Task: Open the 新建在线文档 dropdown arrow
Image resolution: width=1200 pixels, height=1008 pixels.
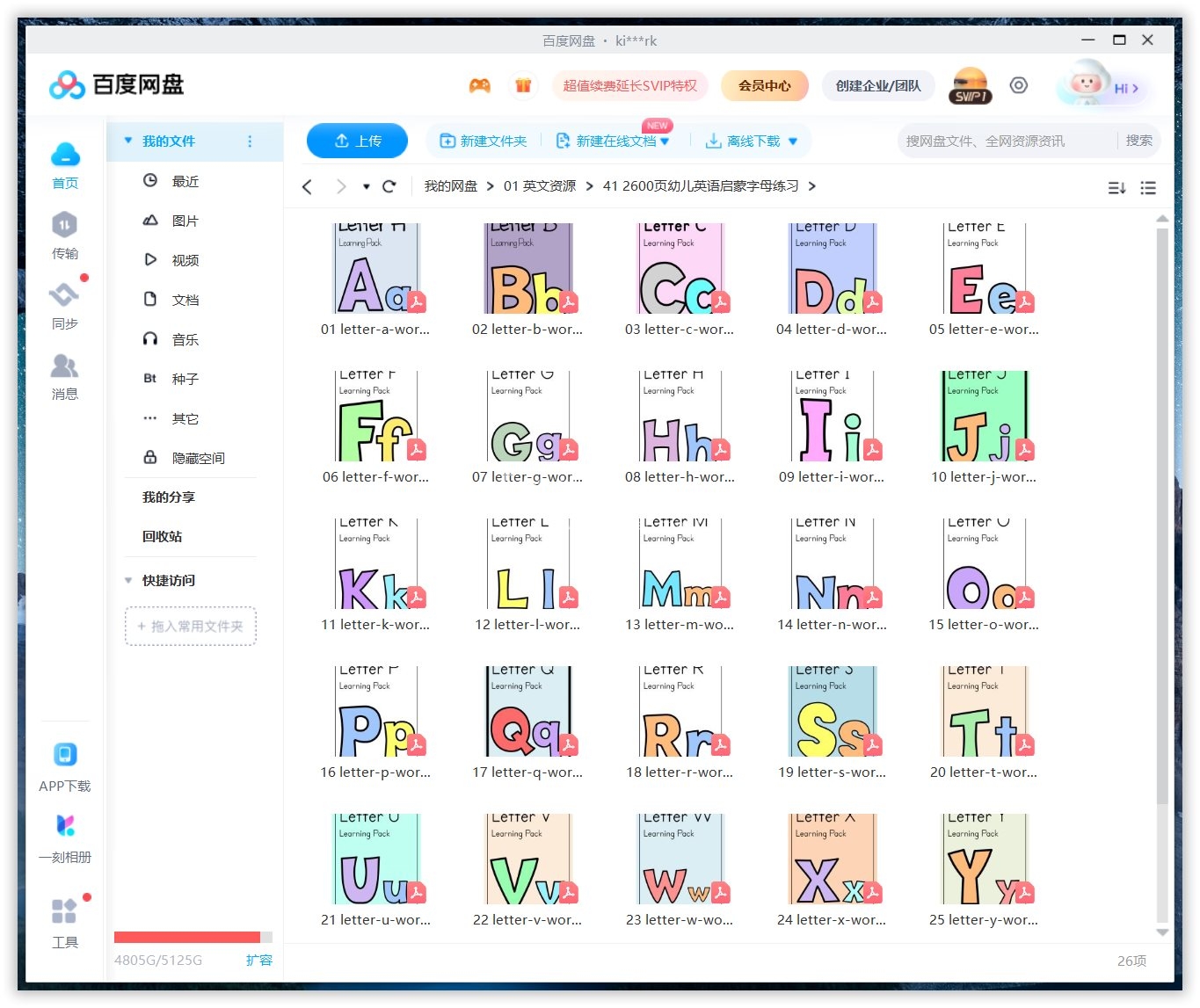Action: point(665,141)
